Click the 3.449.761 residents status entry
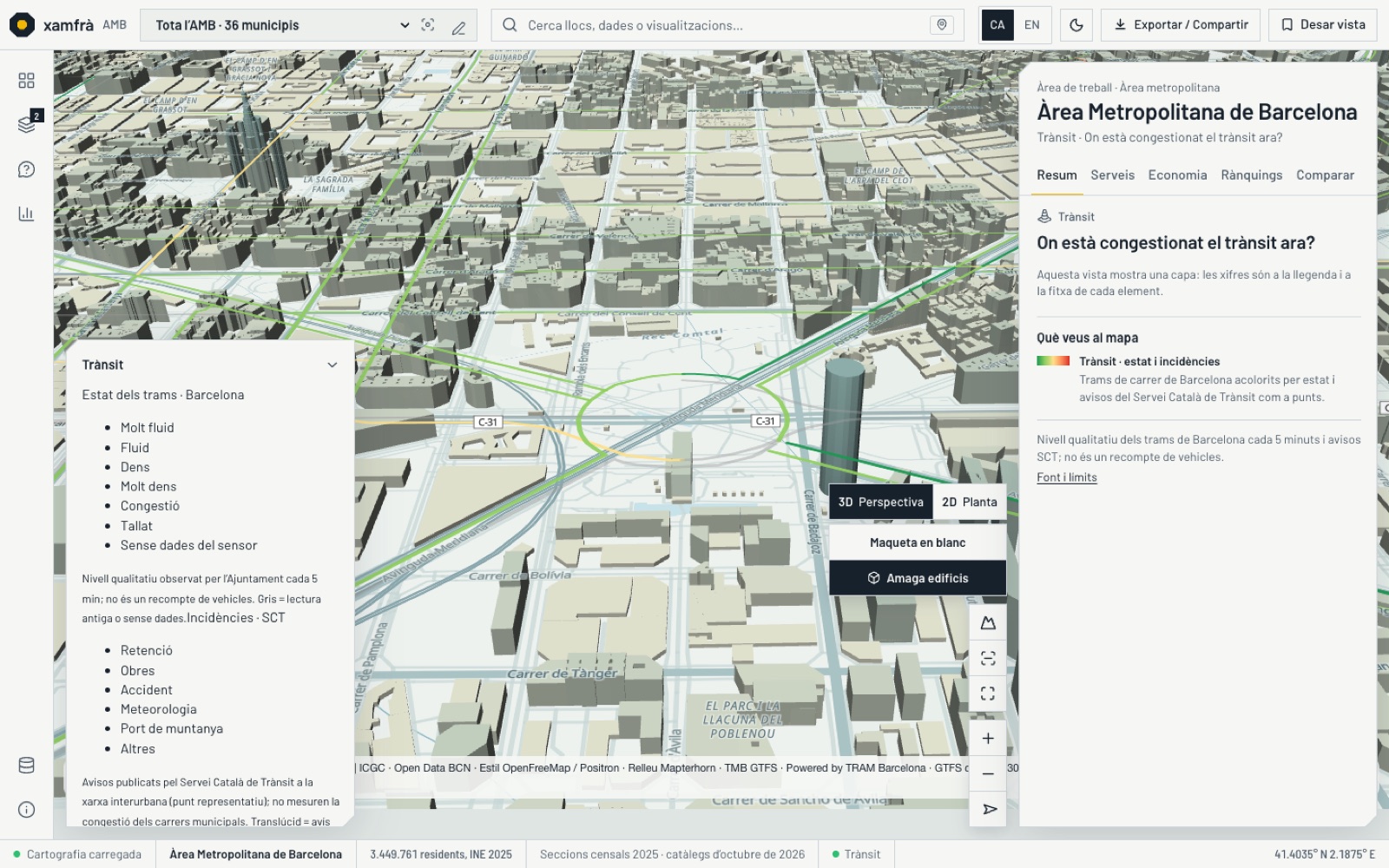This screenshot has width=1389, height=868. tap(441, 854)
